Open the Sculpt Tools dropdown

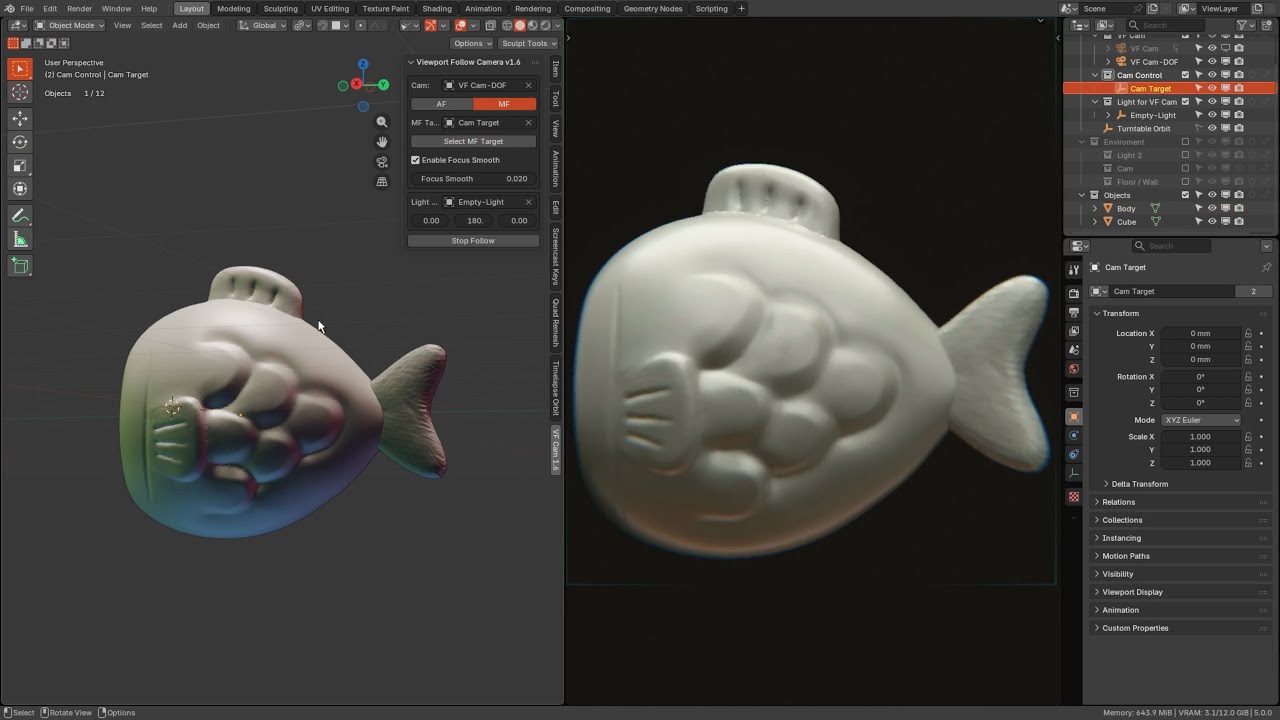[529, 43]
